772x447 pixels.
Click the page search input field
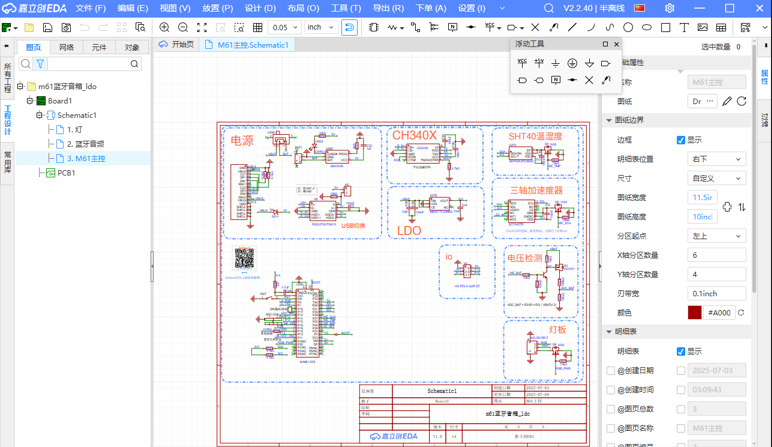coord(89,64)
